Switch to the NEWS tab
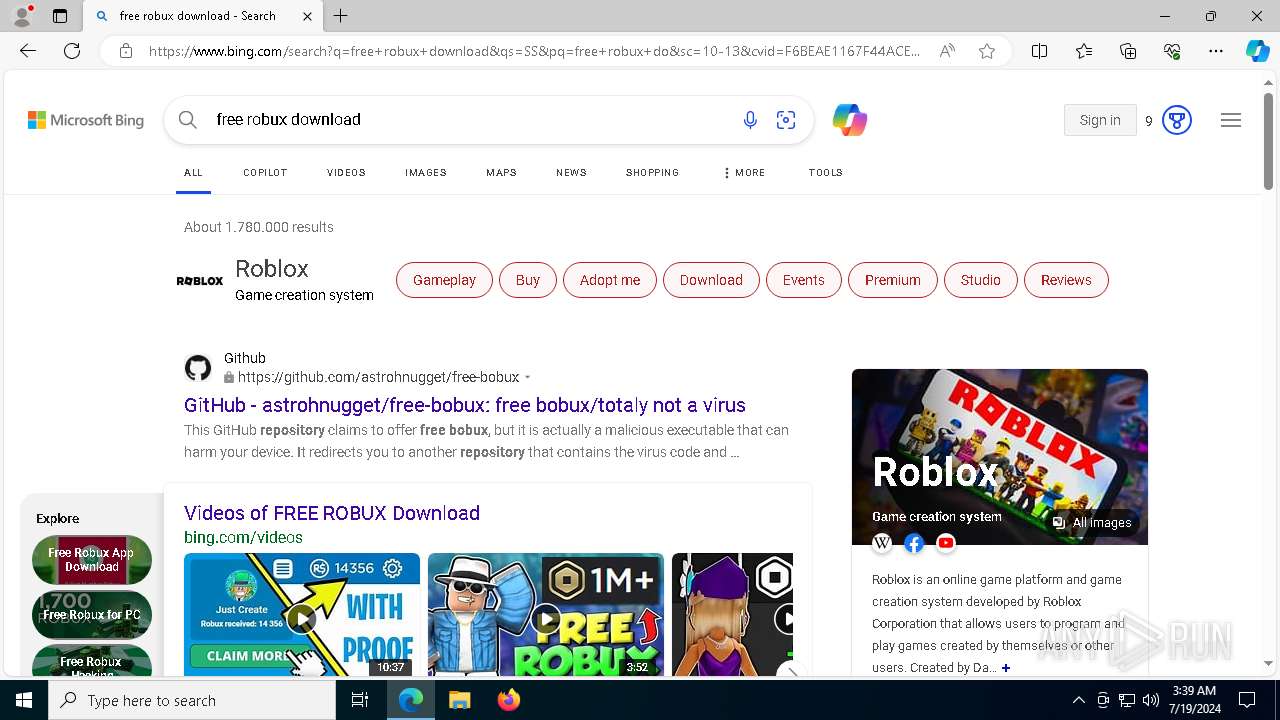Viewport: 1280px width, 720px height. tap(571, 173)
